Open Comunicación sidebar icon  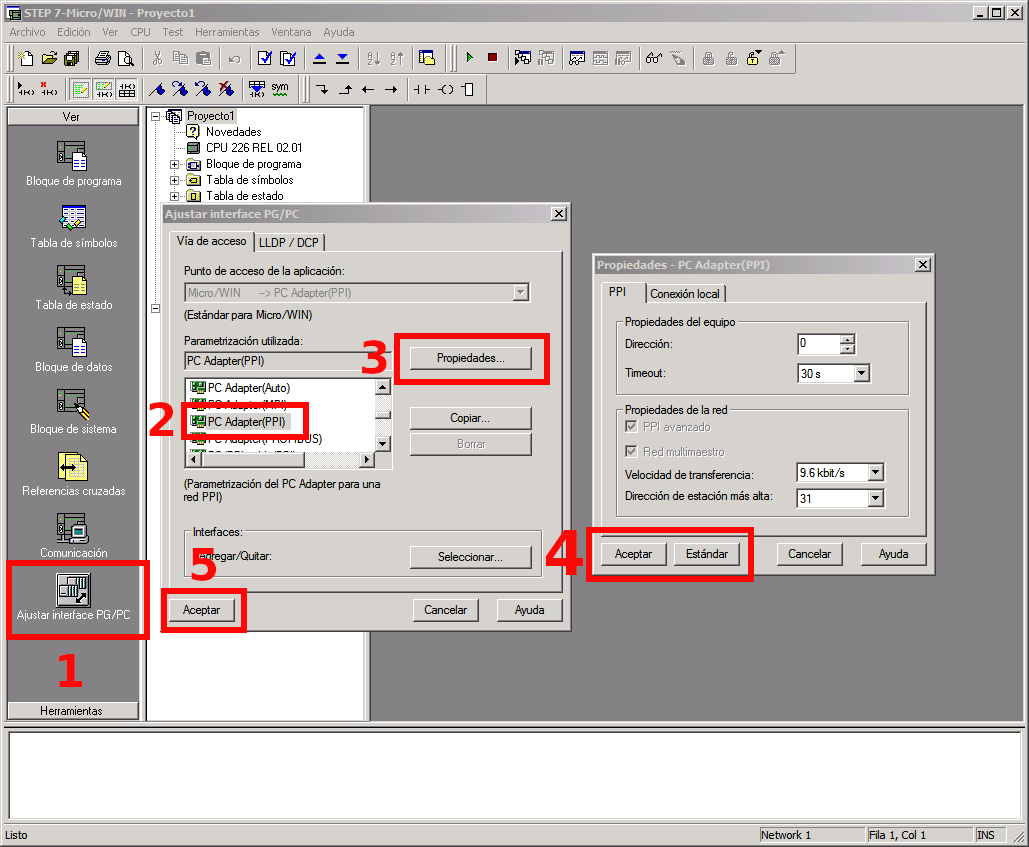tap(74, 536)
